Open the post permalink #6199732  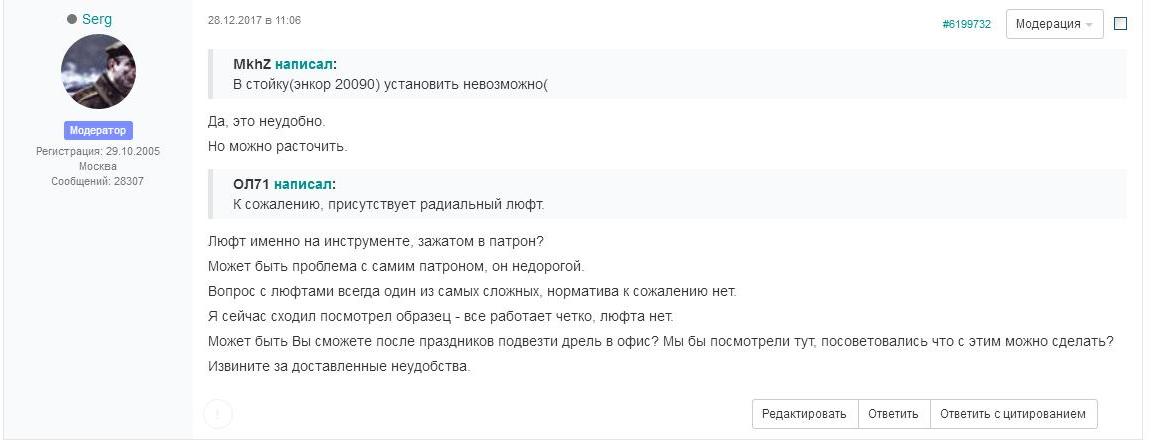tap(966, 24)
